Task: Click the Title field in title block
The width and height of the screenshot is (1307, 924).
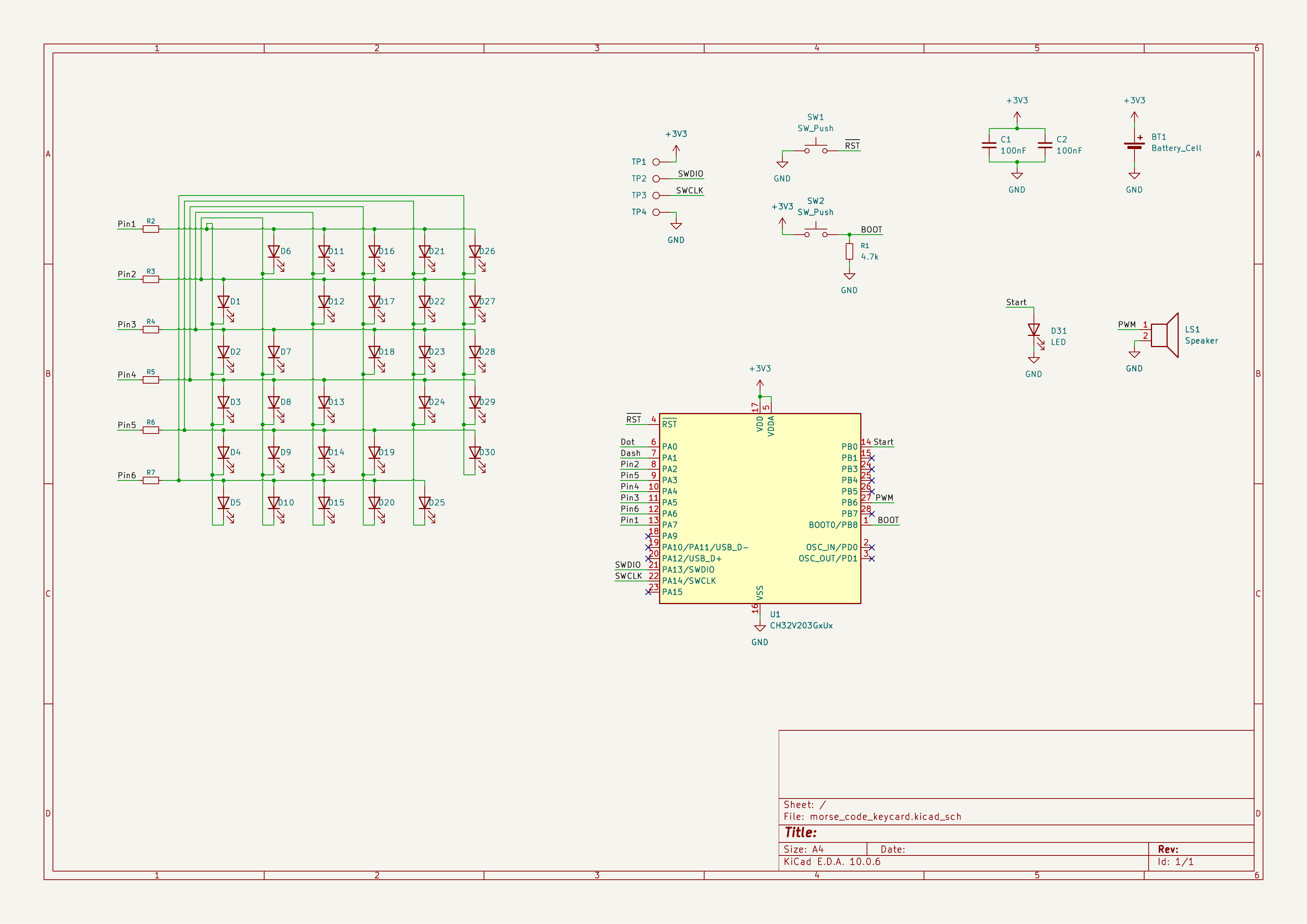Action: [800, 833]
